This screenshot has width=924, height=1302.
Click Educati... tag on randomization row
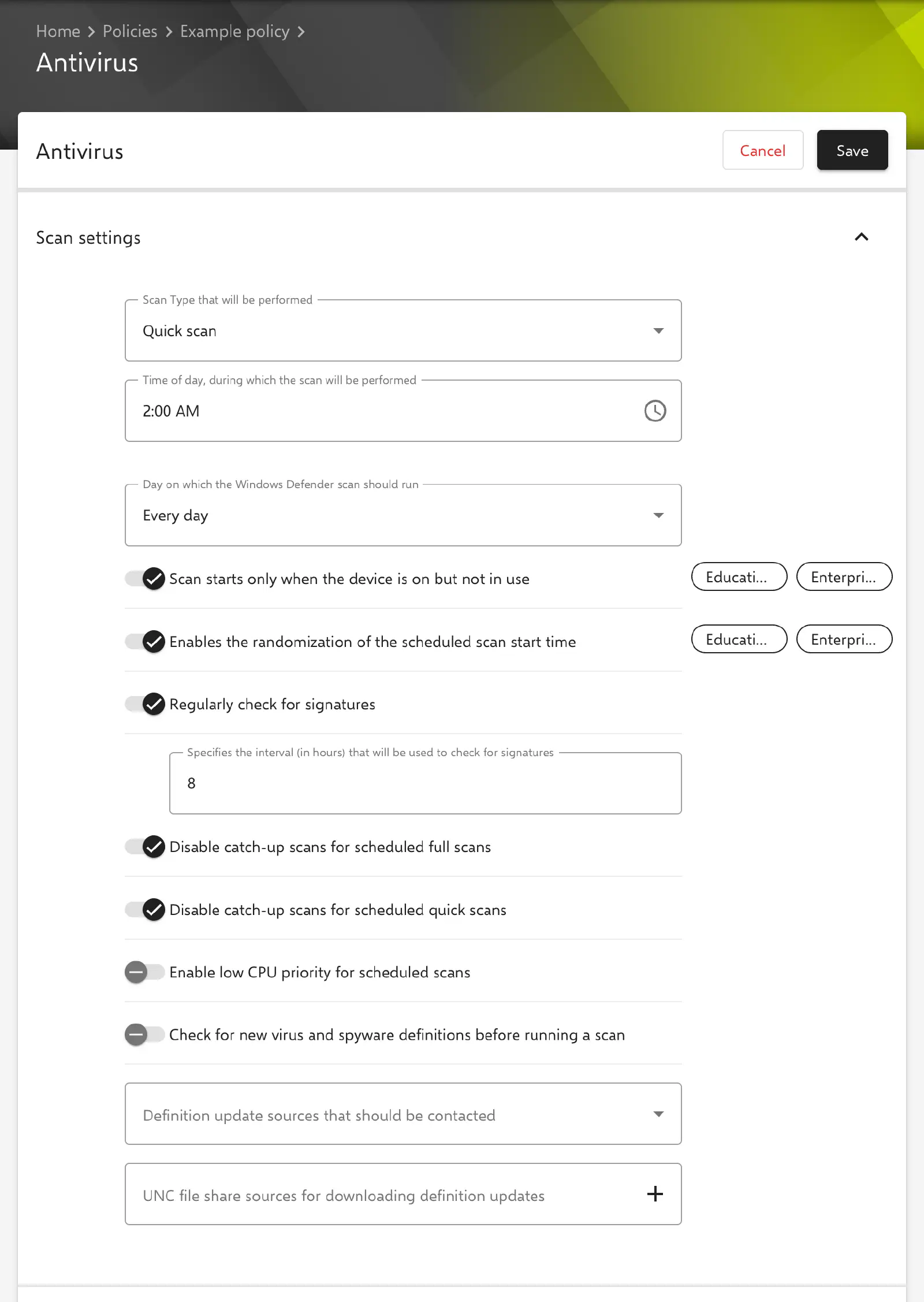click(739, 639)
